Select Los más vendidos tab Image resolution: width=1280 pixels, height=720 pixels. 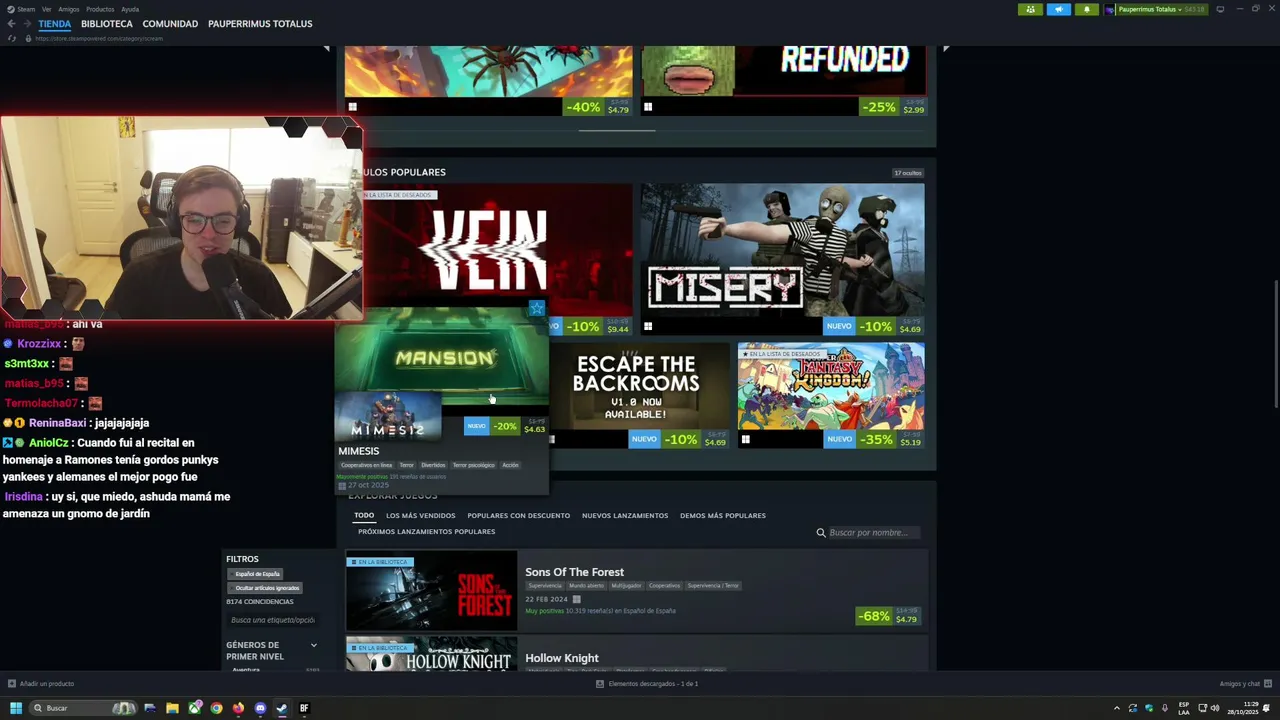421,516
